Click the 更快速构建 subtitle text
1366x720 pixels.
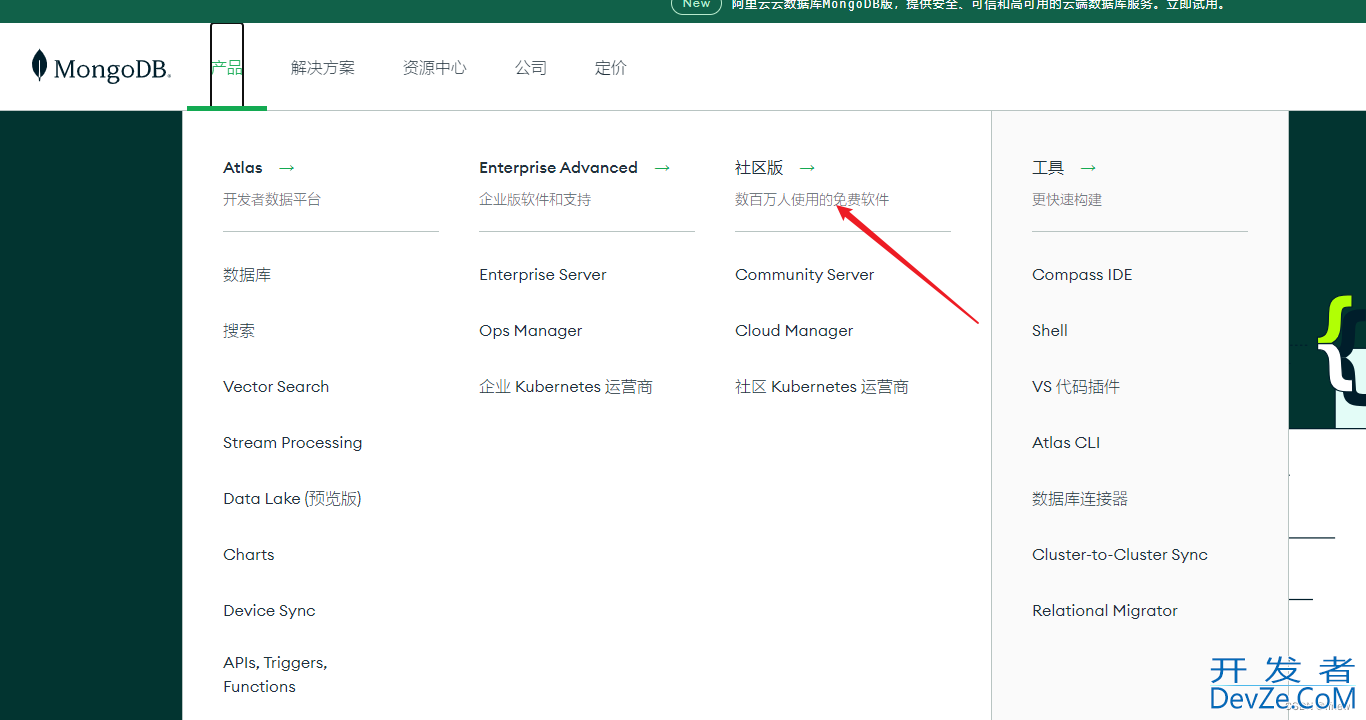(1067, 200)
